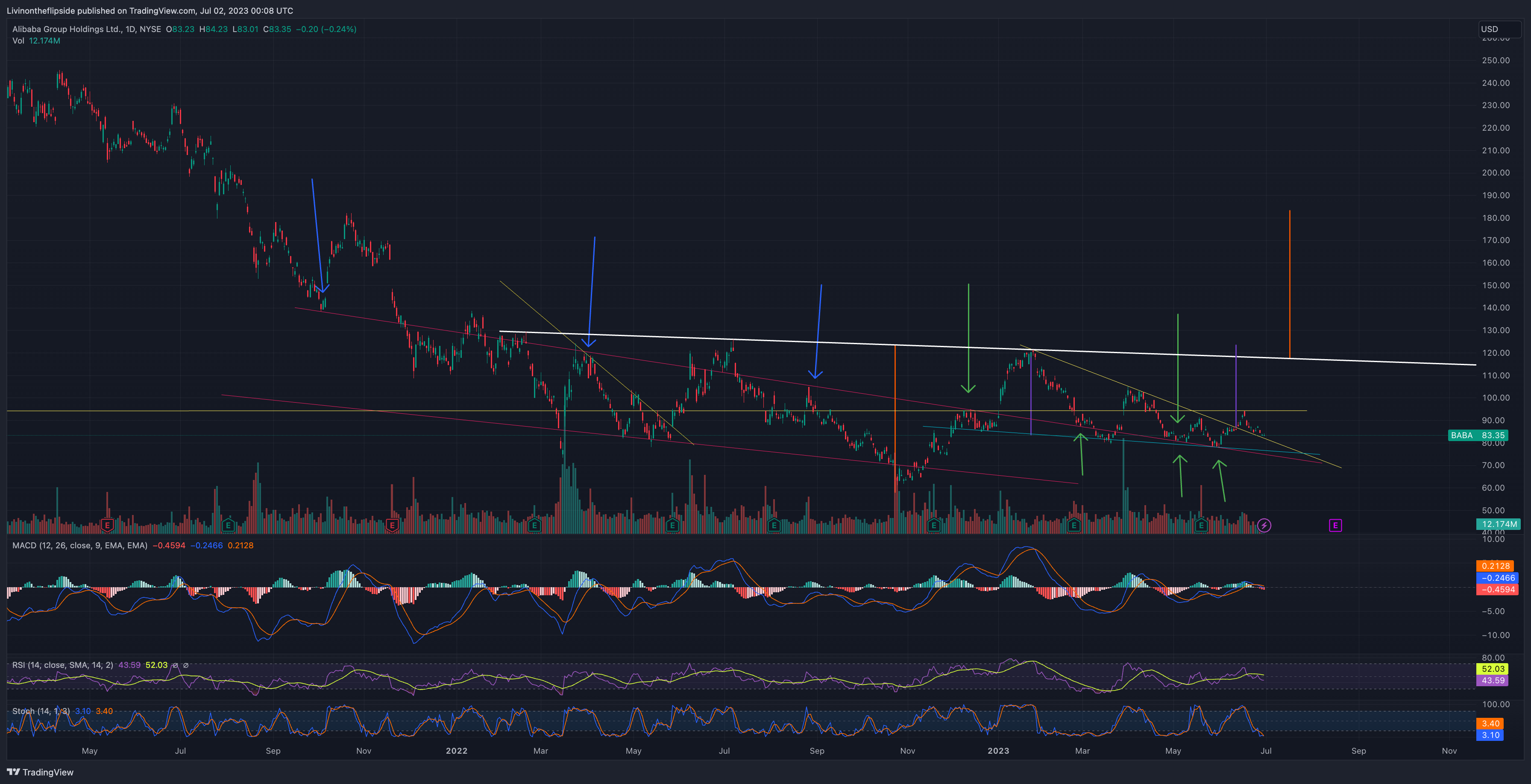Click the yellow 52.03 RSI axis label

click(1493, 669)
